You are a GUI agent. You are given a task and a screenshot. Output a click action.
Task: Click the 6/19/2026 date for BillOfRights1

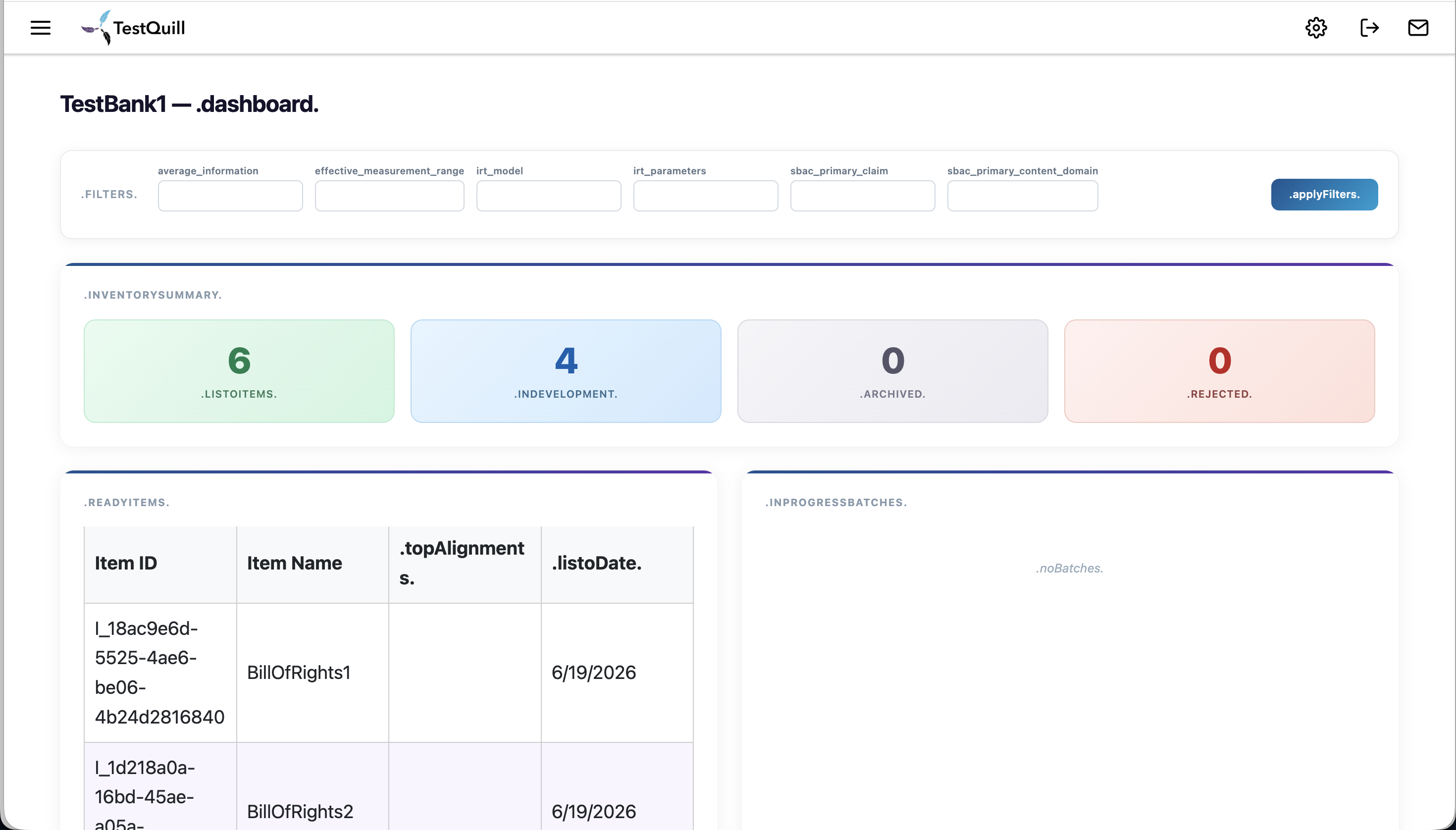click(593, 672)
